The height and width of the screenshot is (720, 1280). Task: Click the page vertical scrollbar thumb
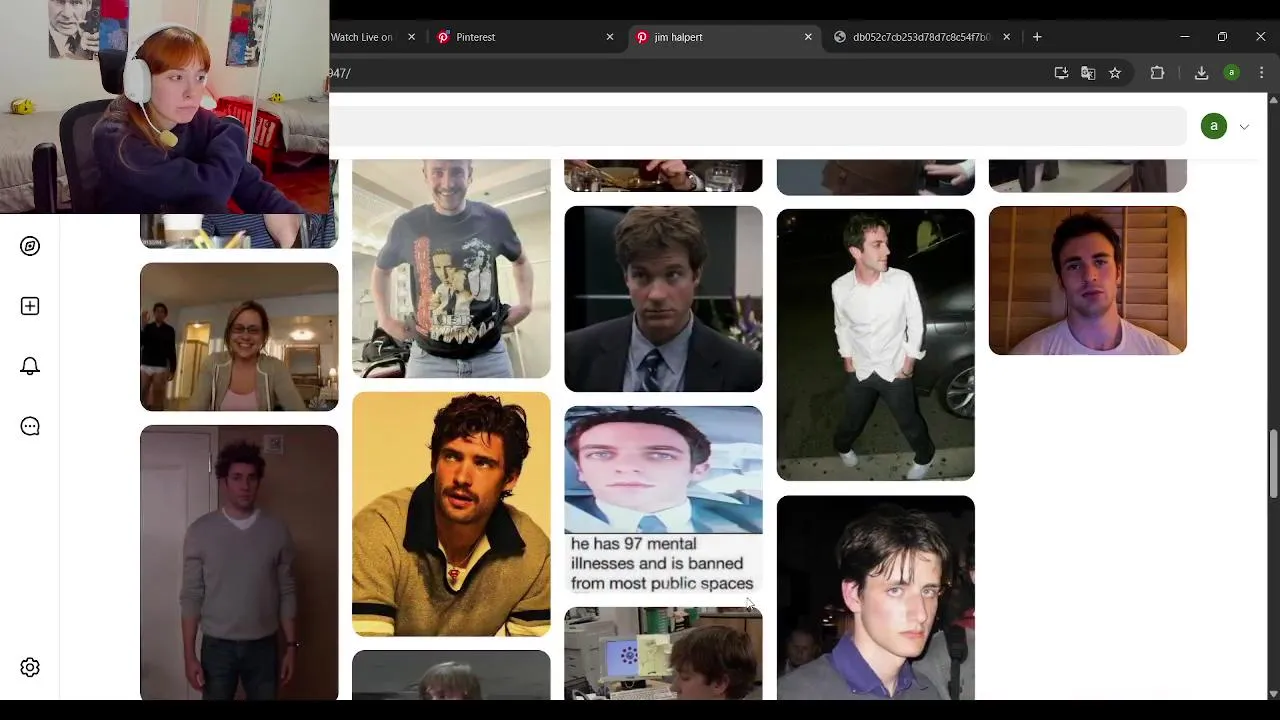pos(1273,463)
